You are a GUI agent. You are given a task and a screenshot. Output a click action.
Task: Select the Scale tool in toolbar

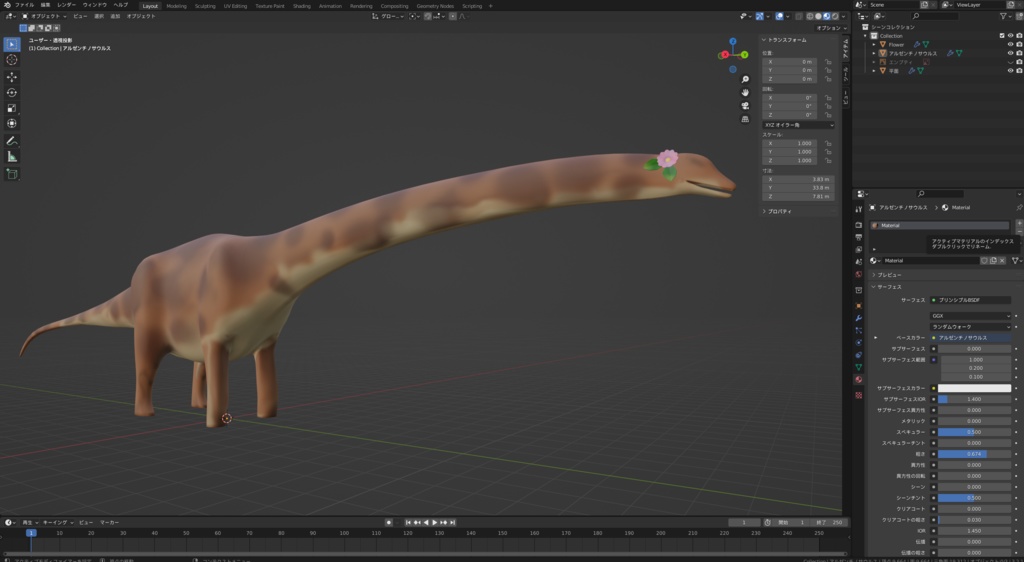tap(12, 108)
